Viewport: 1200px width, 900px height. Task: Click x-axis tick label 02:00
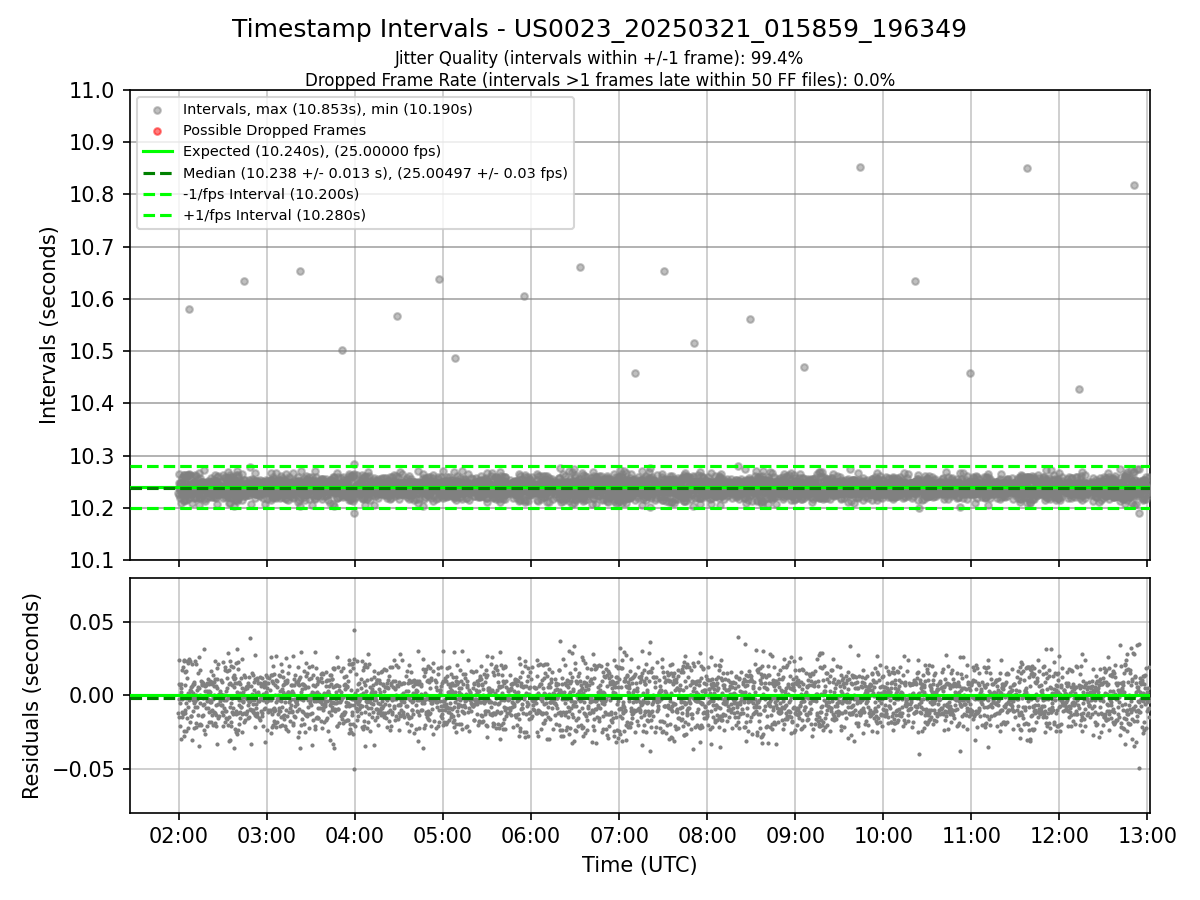click(179, 834)
